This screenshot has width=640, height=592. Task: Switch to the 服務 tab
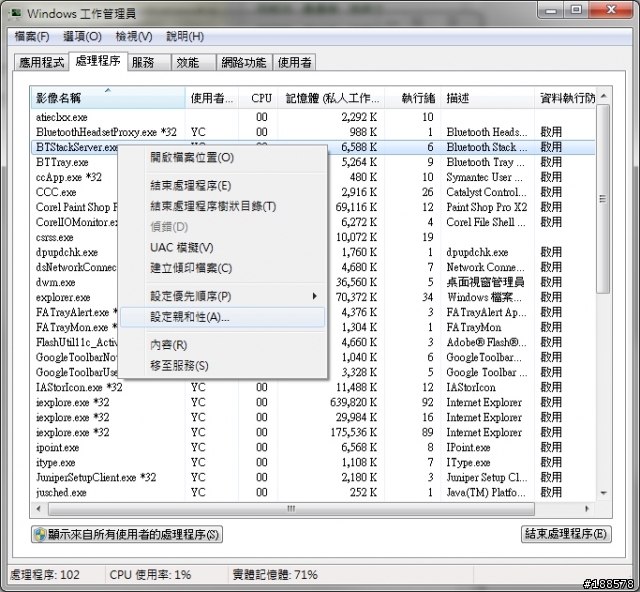(149, 62)
